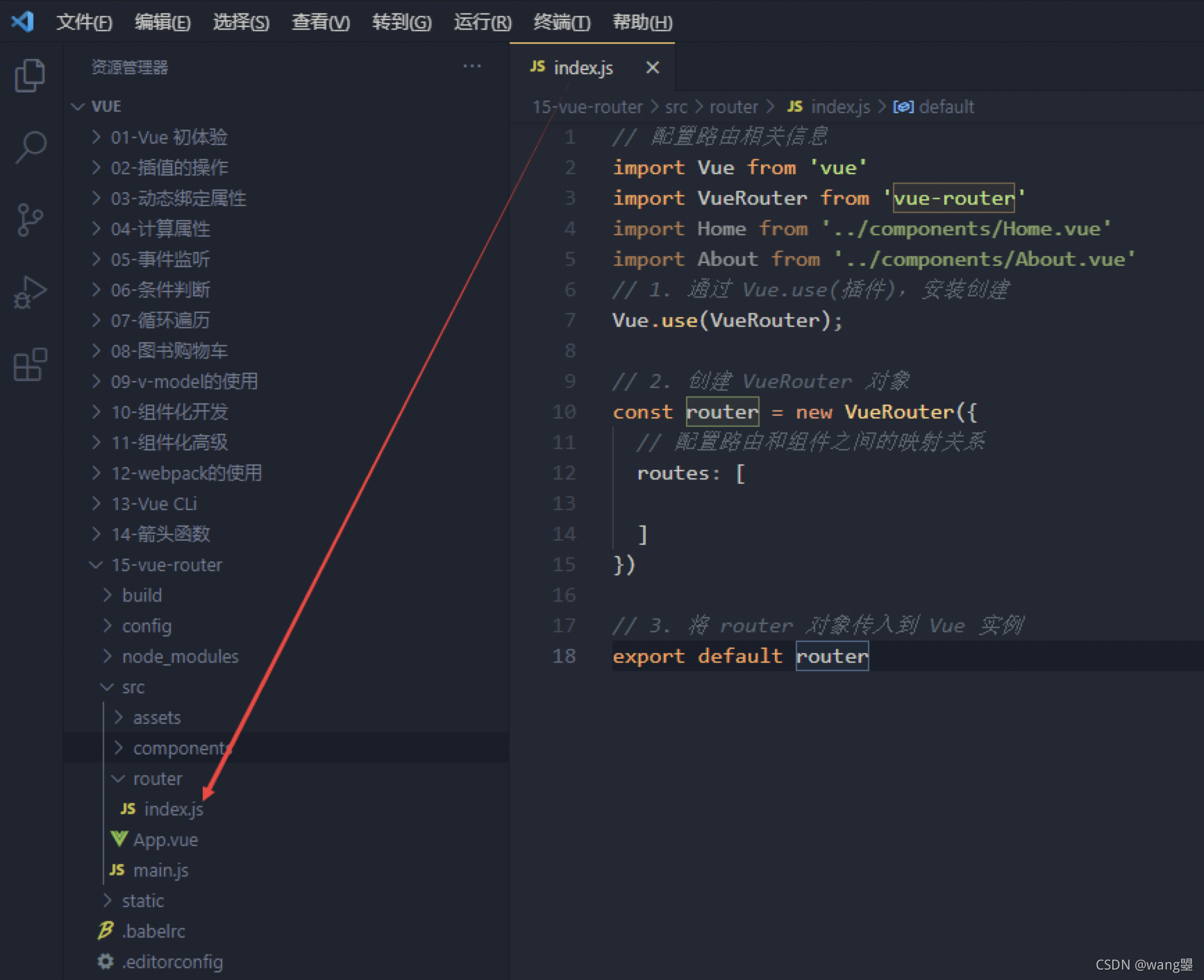
Task: Open the Extensions view icon
Action: 30,364
